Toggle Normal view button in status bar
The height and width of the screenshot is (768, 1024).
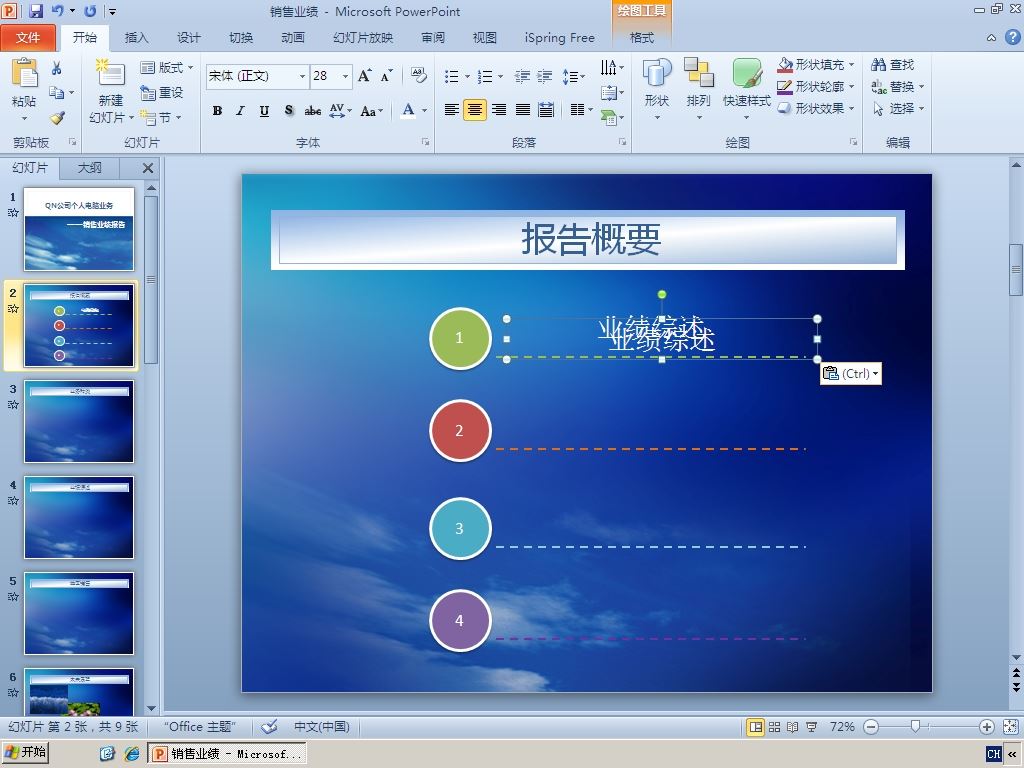click(x=756, y=727)
